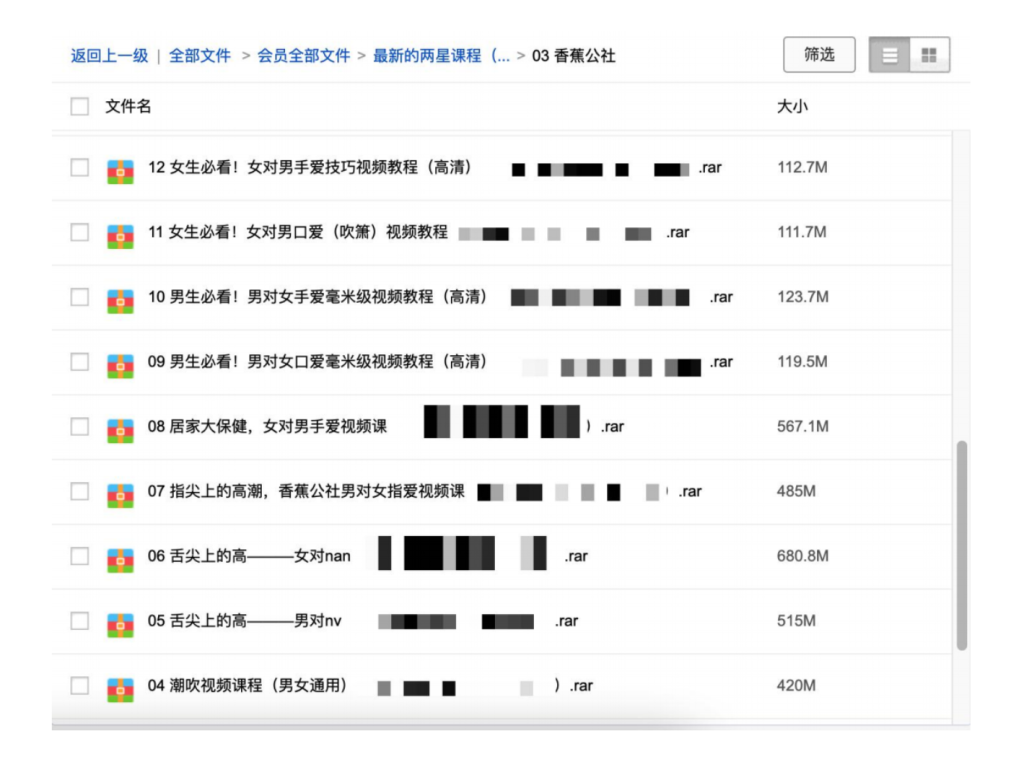Click the file size 123.7M
Screen dimensions: 1024x759
click(x=803, y=297)
